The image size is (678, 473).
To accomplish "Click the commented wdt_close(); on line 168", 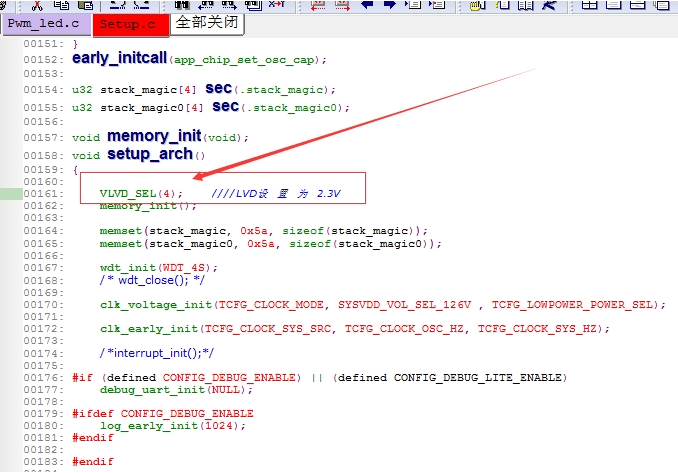I will tap(152, 280).
